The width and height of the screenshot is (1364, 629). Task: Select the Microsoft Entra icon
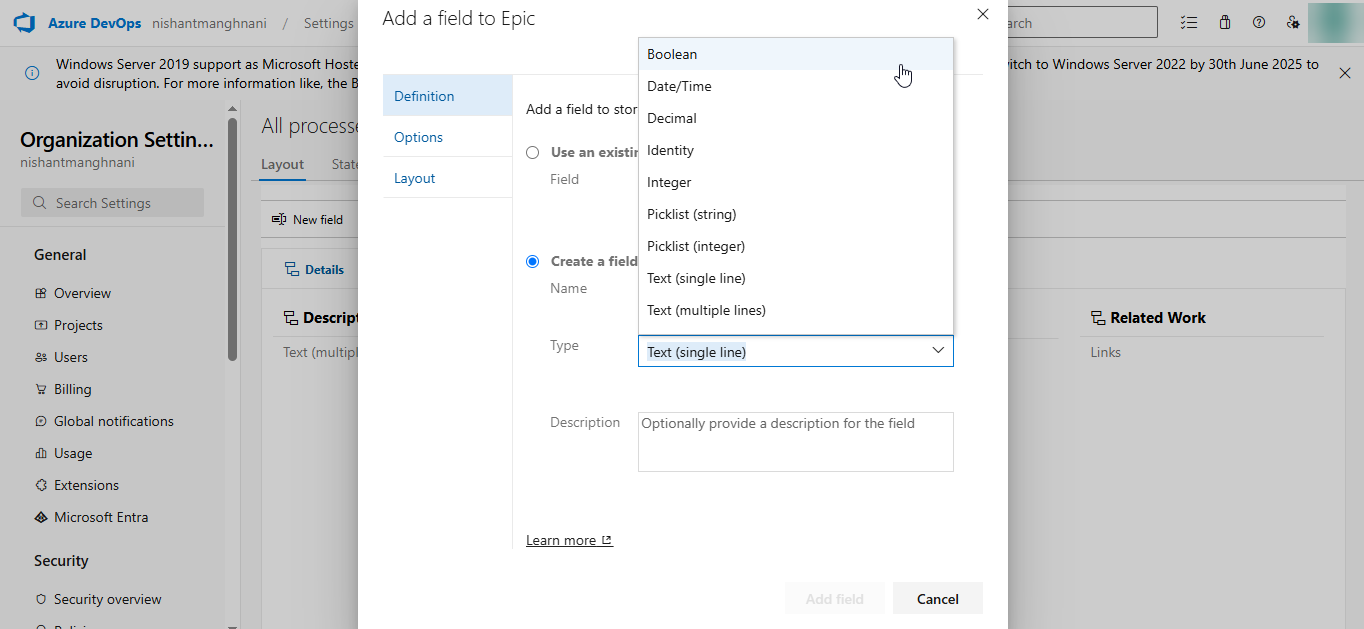pos(41,517)
